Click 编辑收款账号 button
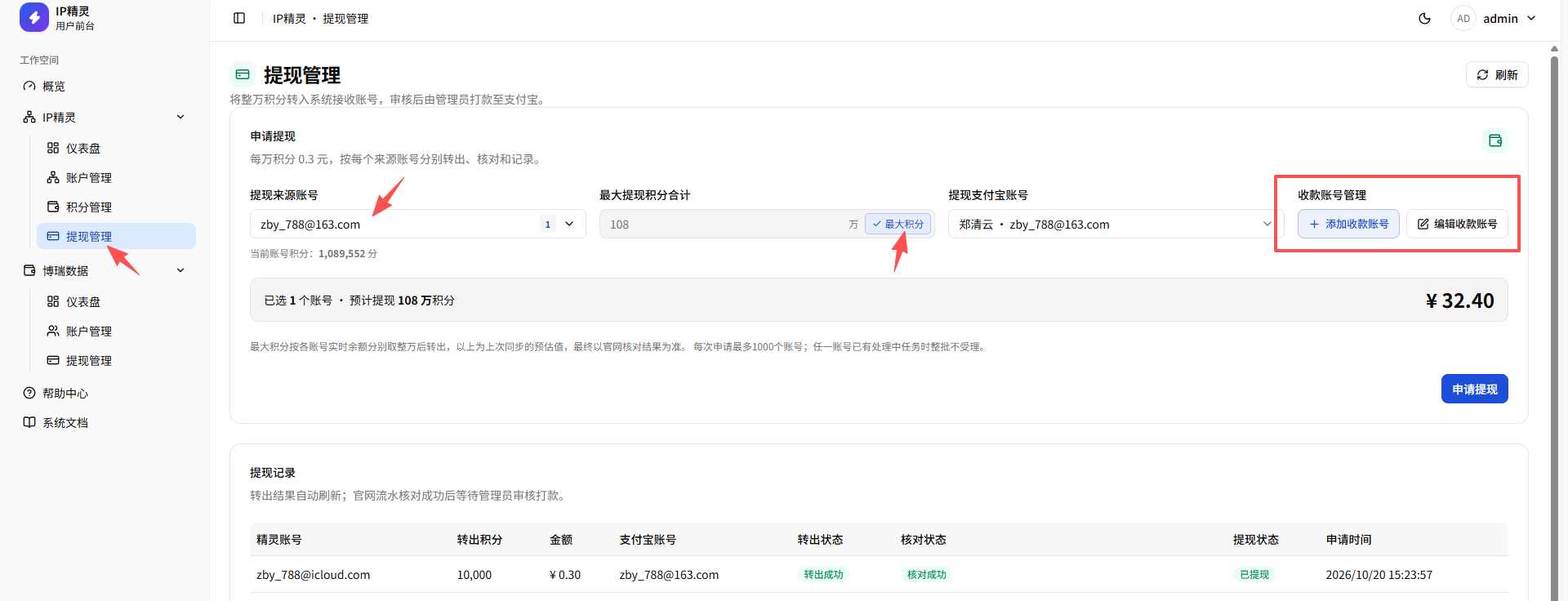1568x601 pixels. click(1457, 224)
